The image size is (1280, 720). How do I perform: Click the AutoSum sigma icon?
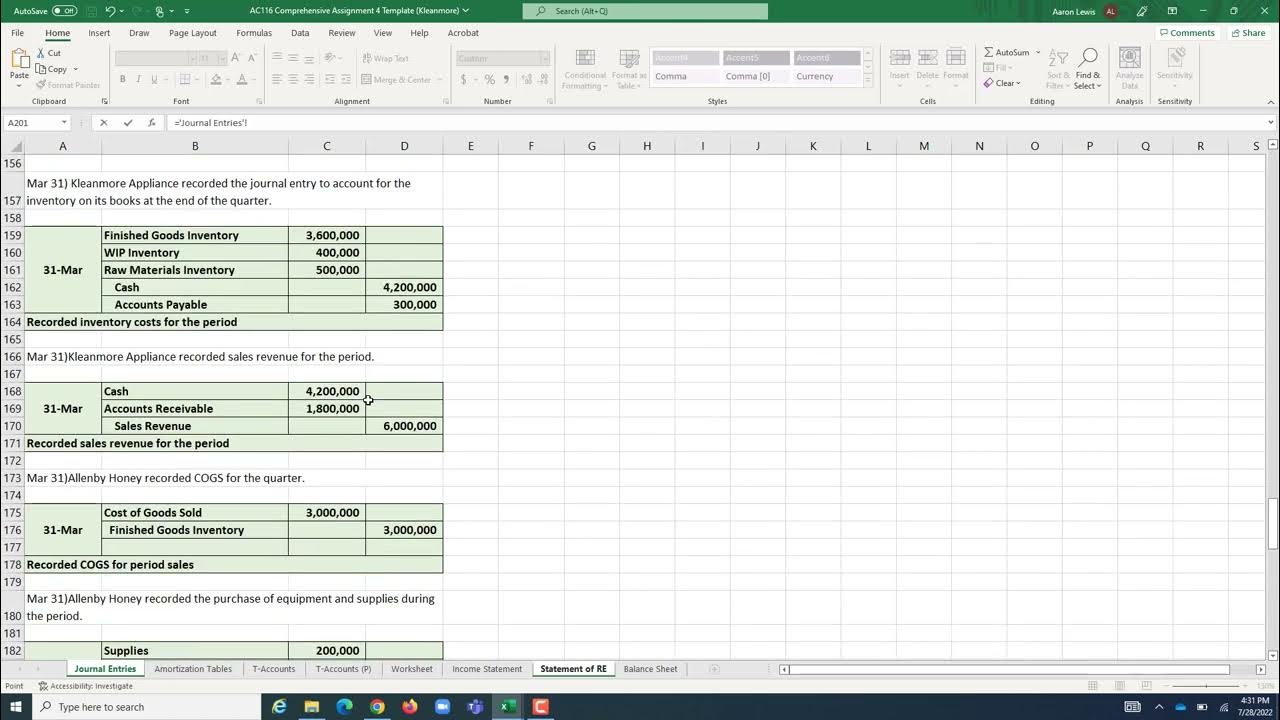pyautogui.click(x=989, y=52)
